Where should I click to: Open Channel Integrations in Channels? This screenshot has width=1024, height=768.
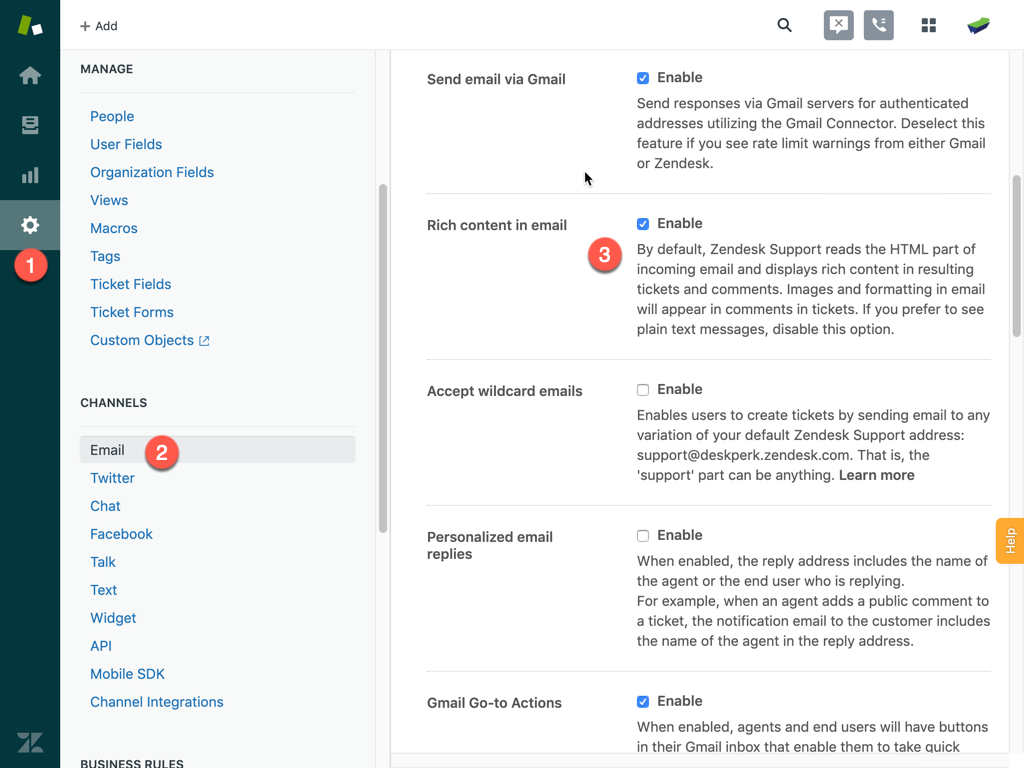tap(157, 702)
